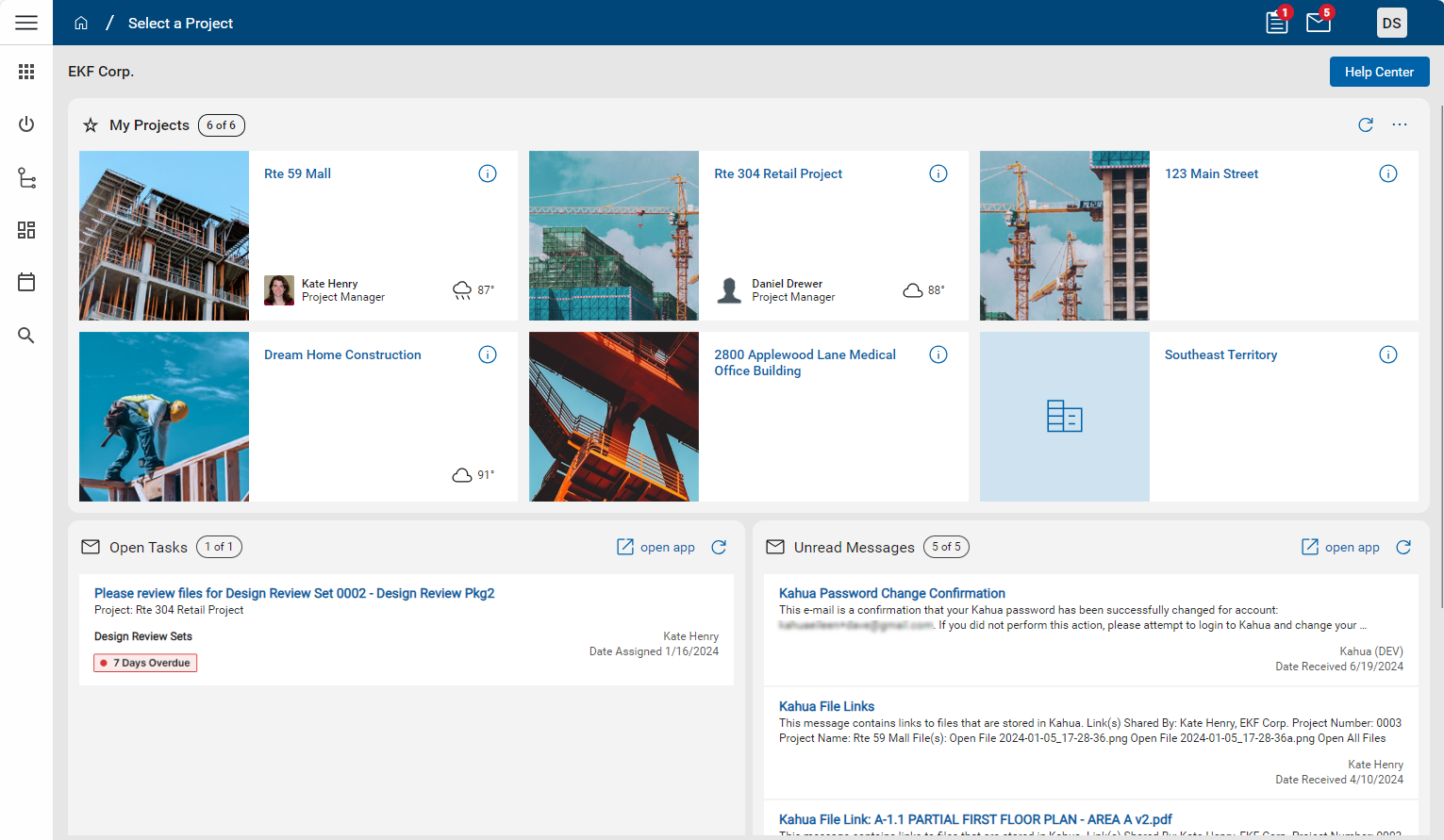
Task: Open the hierarchy tree icon in sidebar
Action: 26,178
